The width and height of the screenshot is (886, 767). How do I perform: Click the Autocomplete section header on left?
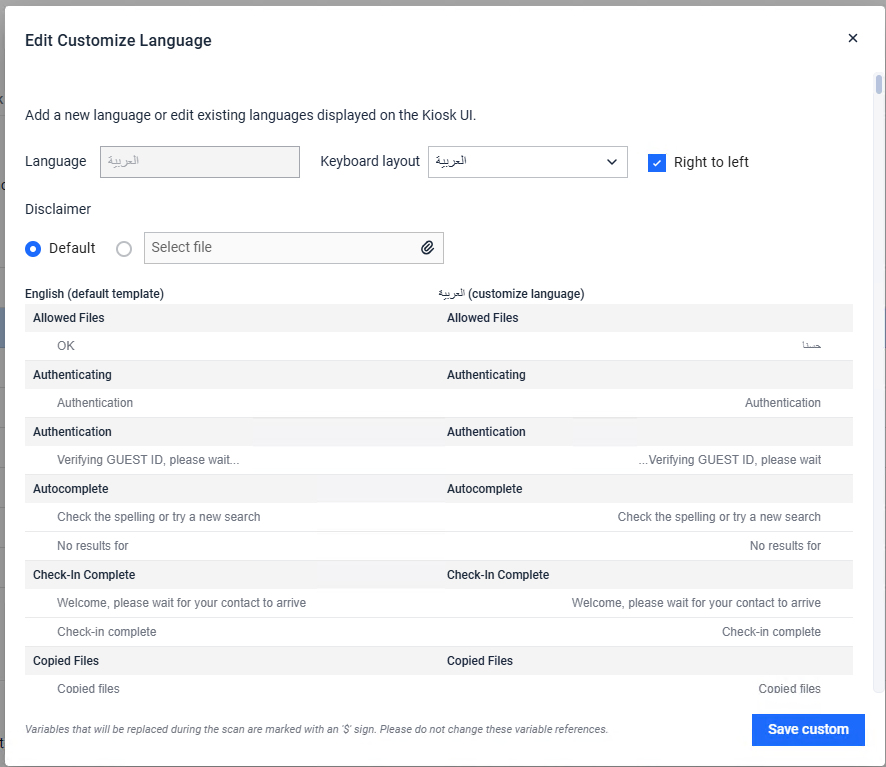click(71, 489)
